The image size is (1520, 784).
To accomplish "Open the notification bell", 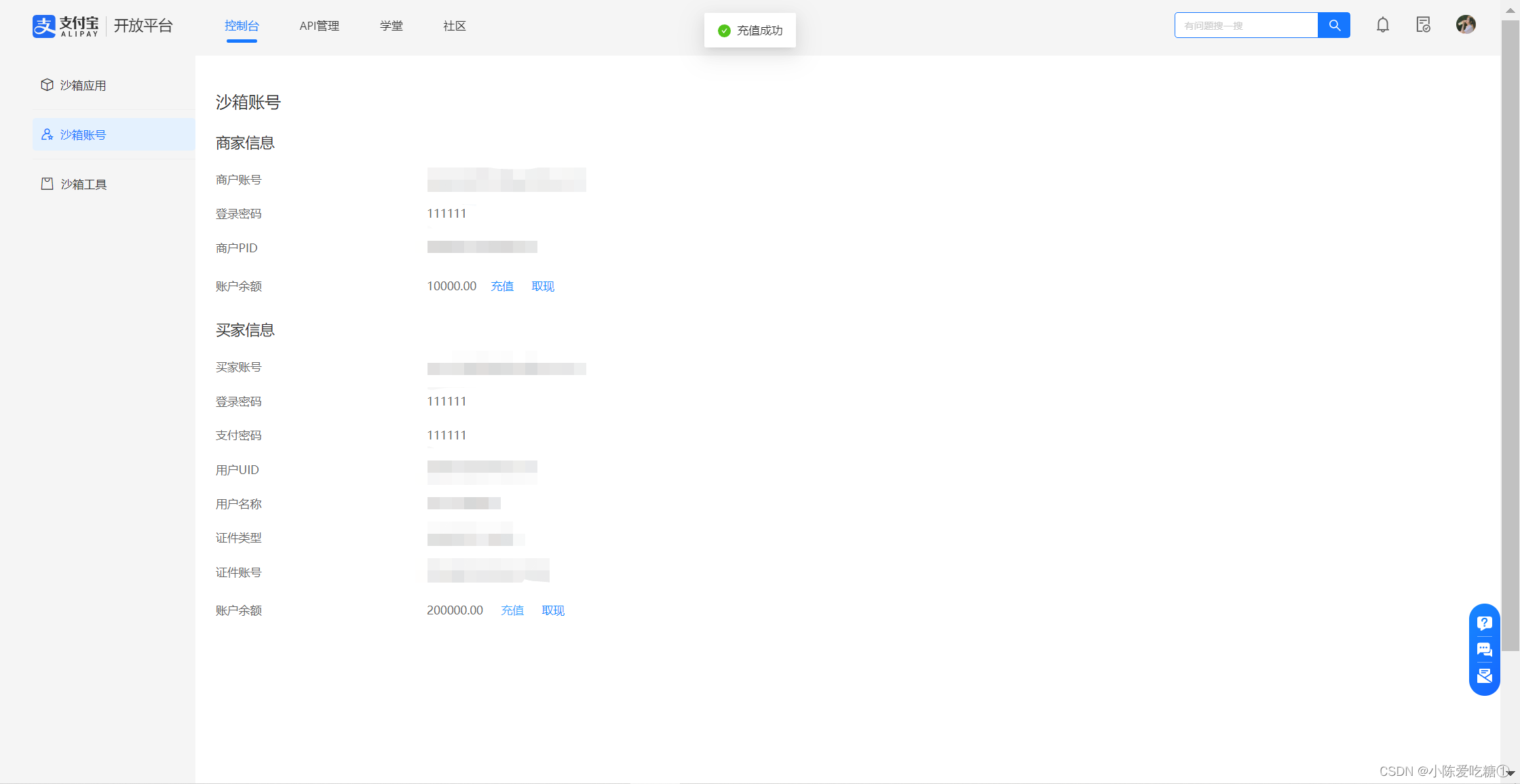I will click(x=1383, y=25).
